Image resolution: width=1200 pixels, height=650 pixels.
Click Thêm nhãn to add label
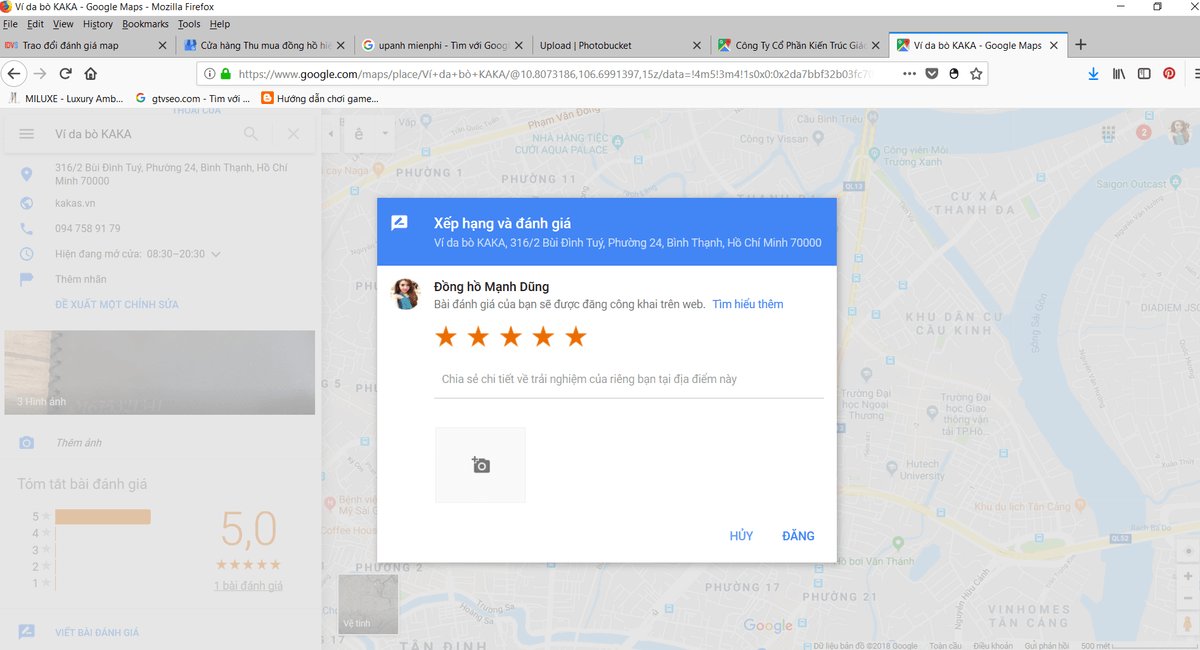(81, 279)
